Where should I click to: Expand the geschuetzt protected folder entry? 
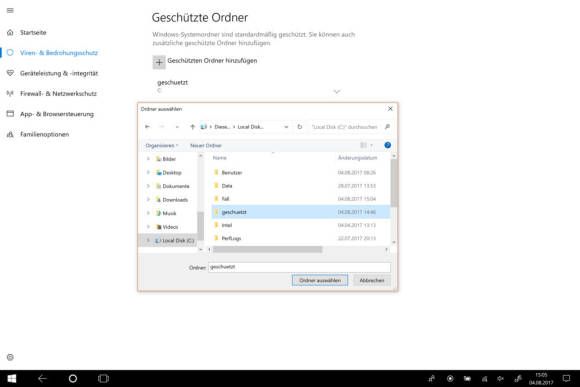(x=337, y=91)
